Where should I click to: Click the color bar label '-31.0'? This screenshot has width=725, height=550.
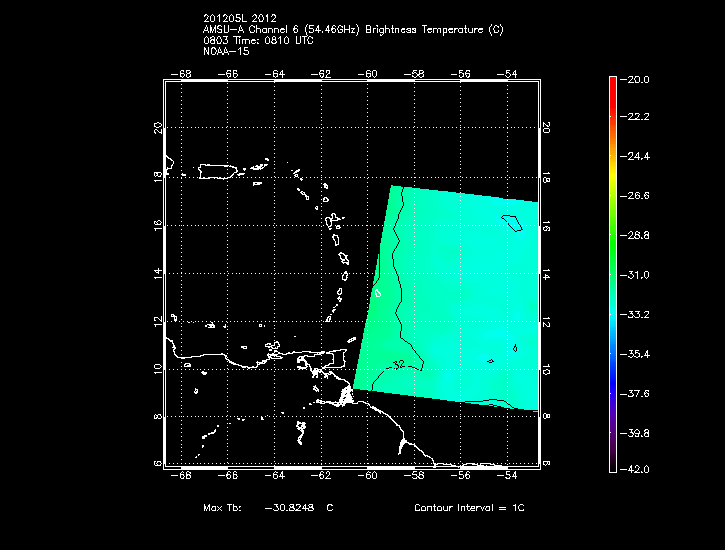634,275
